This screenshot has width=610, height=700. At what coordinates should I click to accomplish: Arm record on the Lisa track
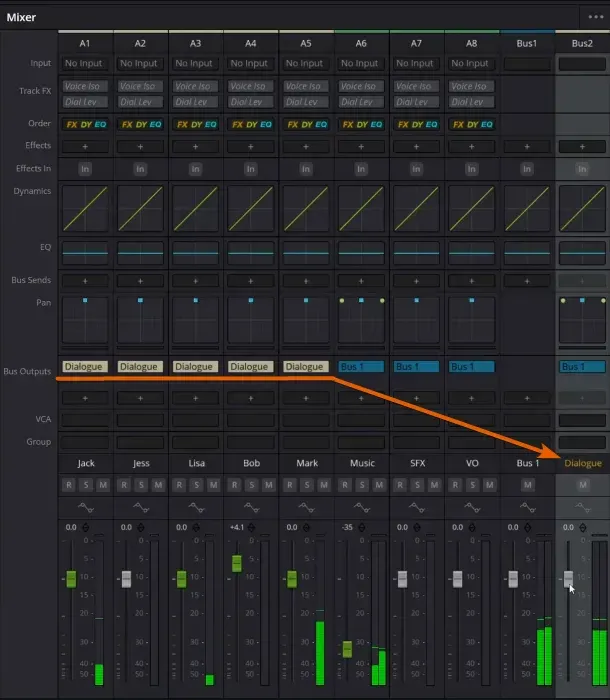[x=179, y=485]
